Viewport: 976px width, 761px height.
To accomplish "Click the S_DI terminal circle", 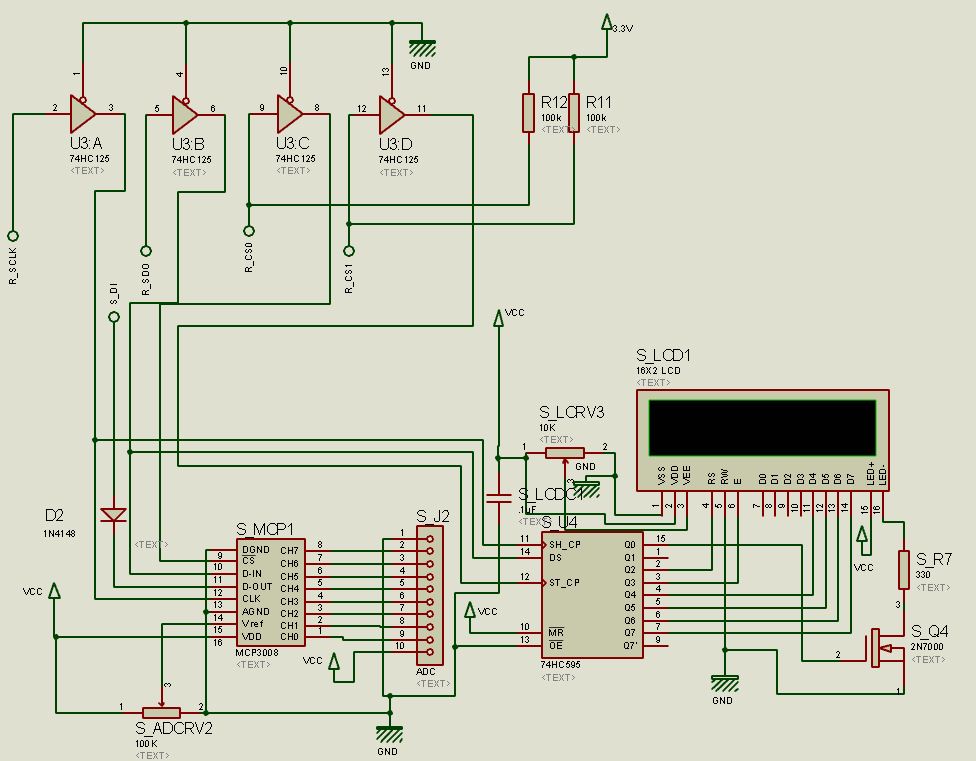I will pos(114,317).
